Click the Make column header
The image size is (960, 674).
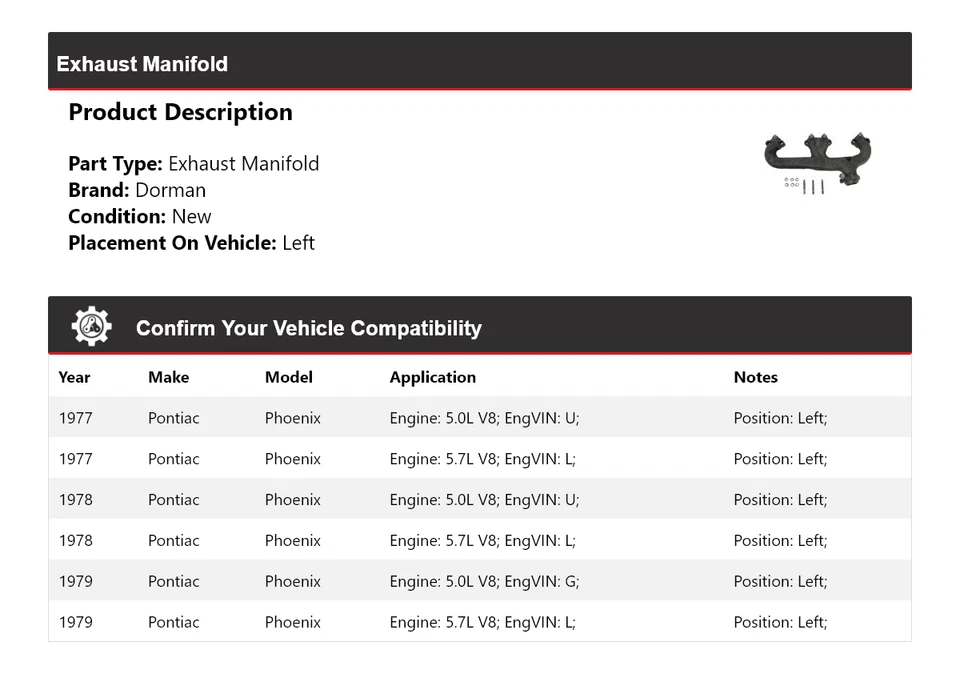tap(168, 377)
